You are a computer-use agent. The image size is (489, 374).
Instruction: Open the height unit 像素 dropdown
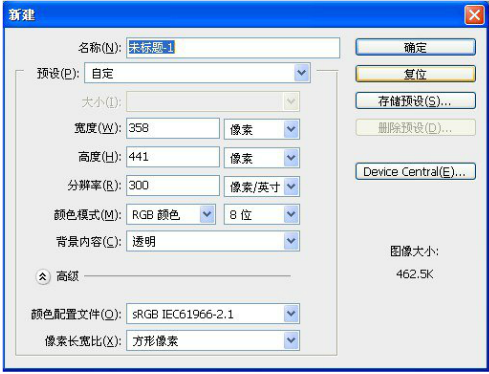pos(262,158)
